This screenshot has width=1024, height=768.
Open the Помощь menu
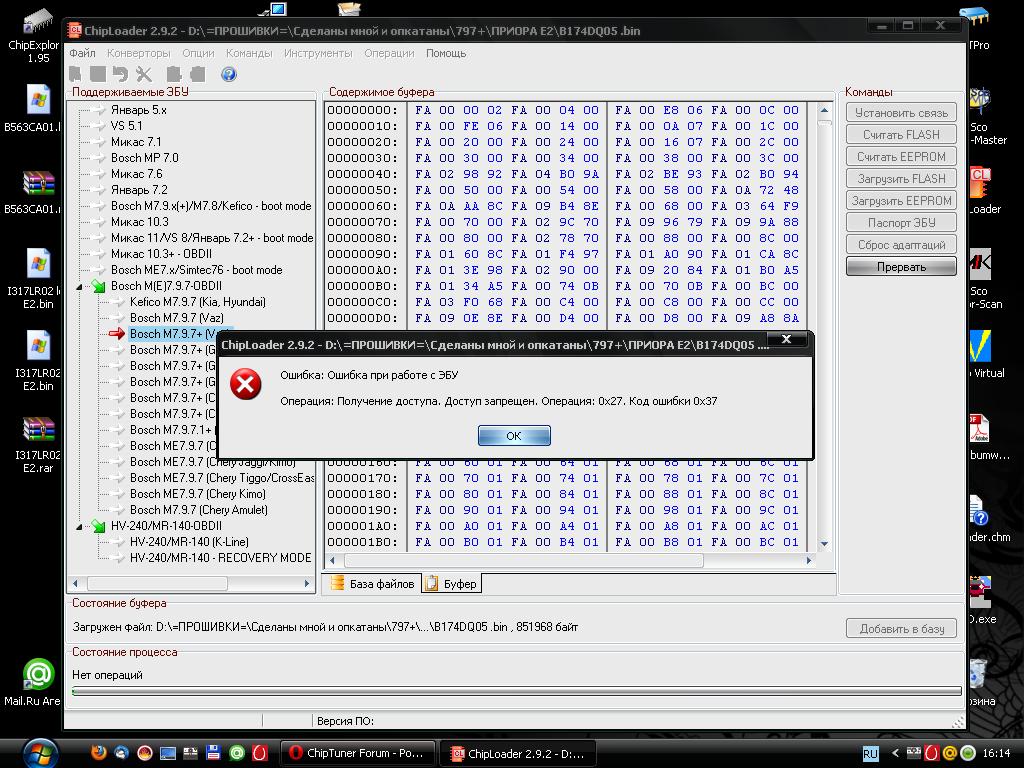click(x=446, y=53)
